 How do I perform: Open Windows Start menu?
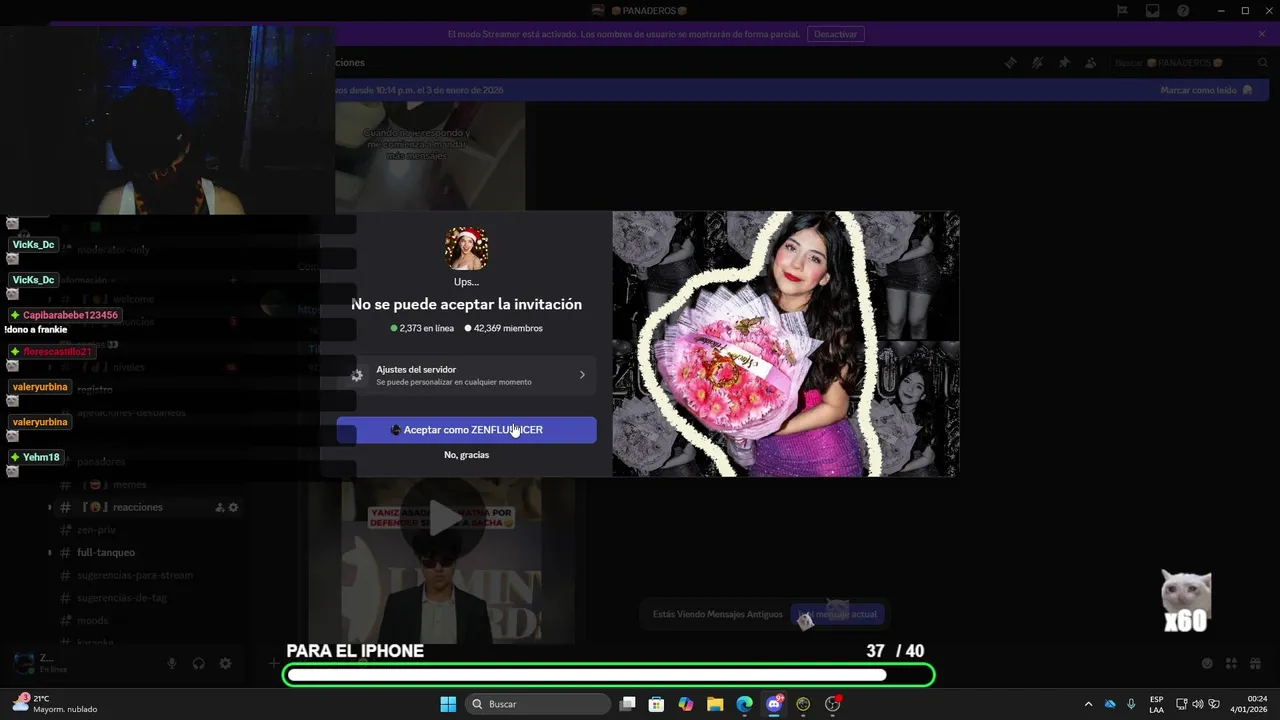pyautogui.click(x=448, y=704)
